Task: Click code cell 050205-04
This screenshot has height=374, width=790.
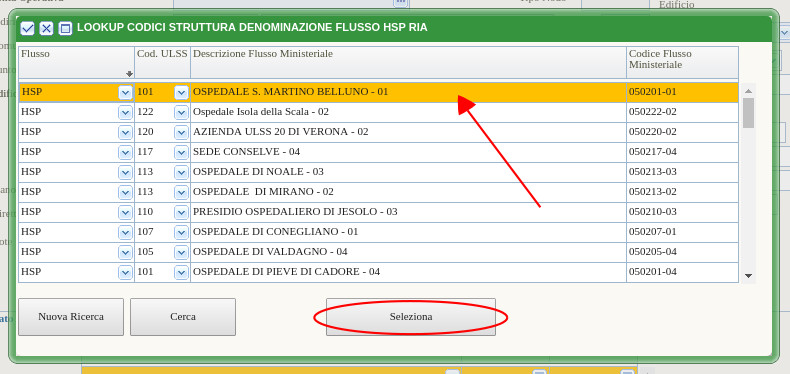Action: tap(682, 252)
